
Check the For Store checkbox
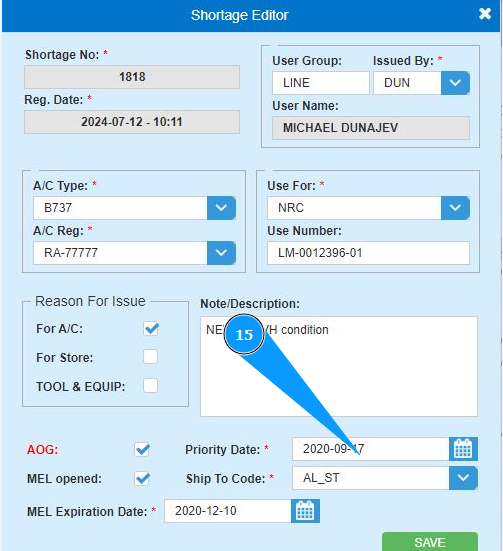pyautogui.click(x=150, y=357)
